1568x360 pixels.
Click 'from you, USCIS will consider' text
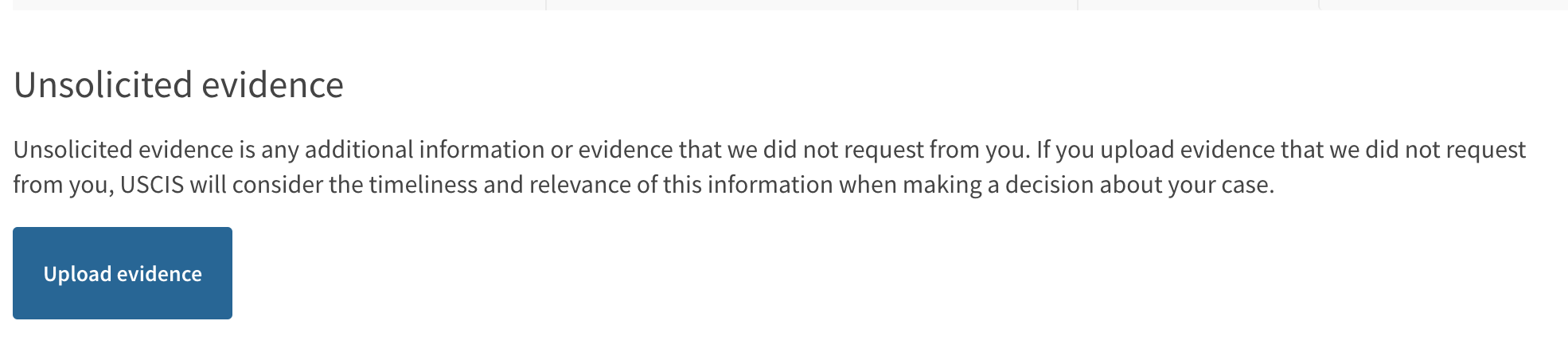coord(168,185)
